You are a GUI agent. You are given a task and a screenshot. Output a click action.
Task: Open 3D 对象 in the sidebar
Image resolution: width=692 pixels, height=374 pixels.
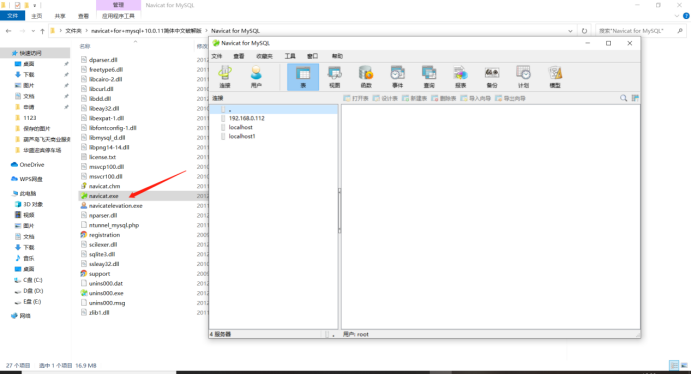(x=33, y=204)
